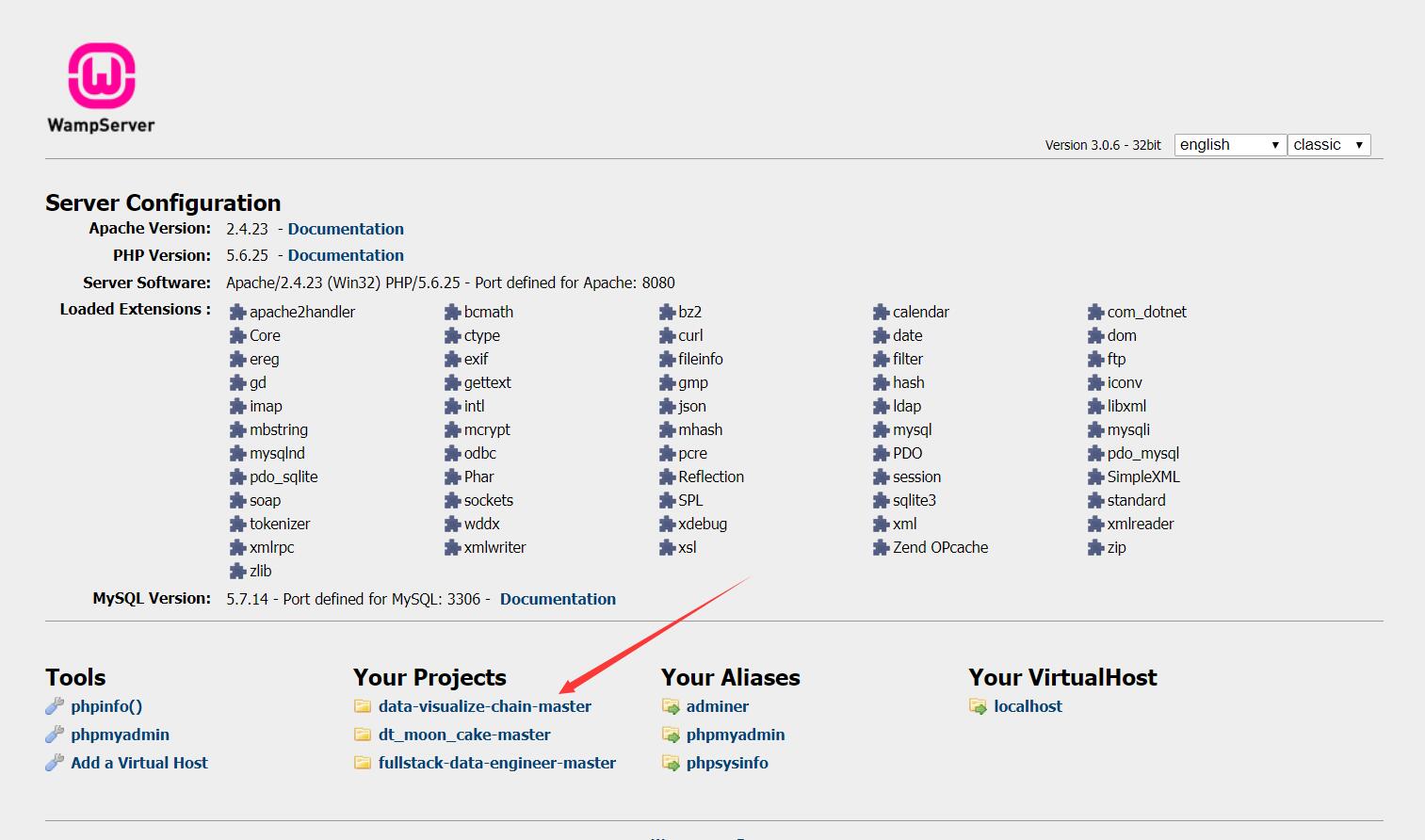Click the 'Version 3.0.6 - 32bit' text
Image resolution: width=1425 pixels, height=840 pixels.
click(1103, 145)
